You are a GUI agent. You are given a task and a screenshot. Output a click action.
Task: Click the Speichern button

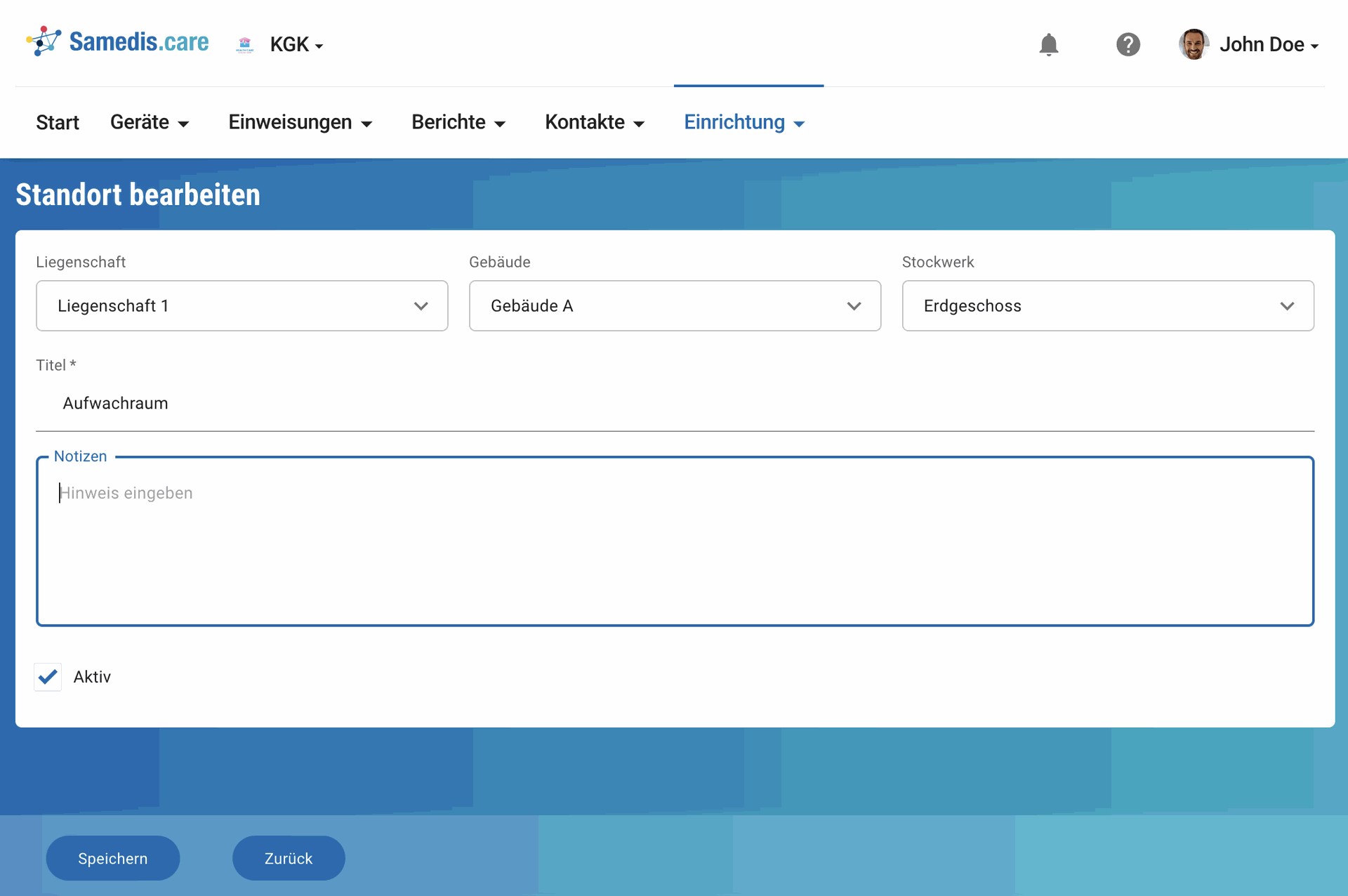[113, 858]
